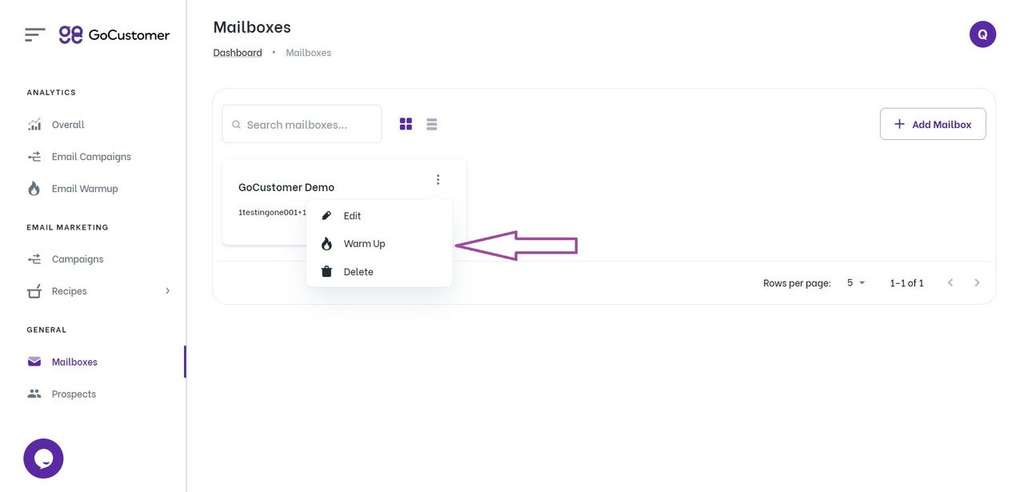1024x492 pixels.
Task: Click the search magnifier icon
Action: coord(236,124)
